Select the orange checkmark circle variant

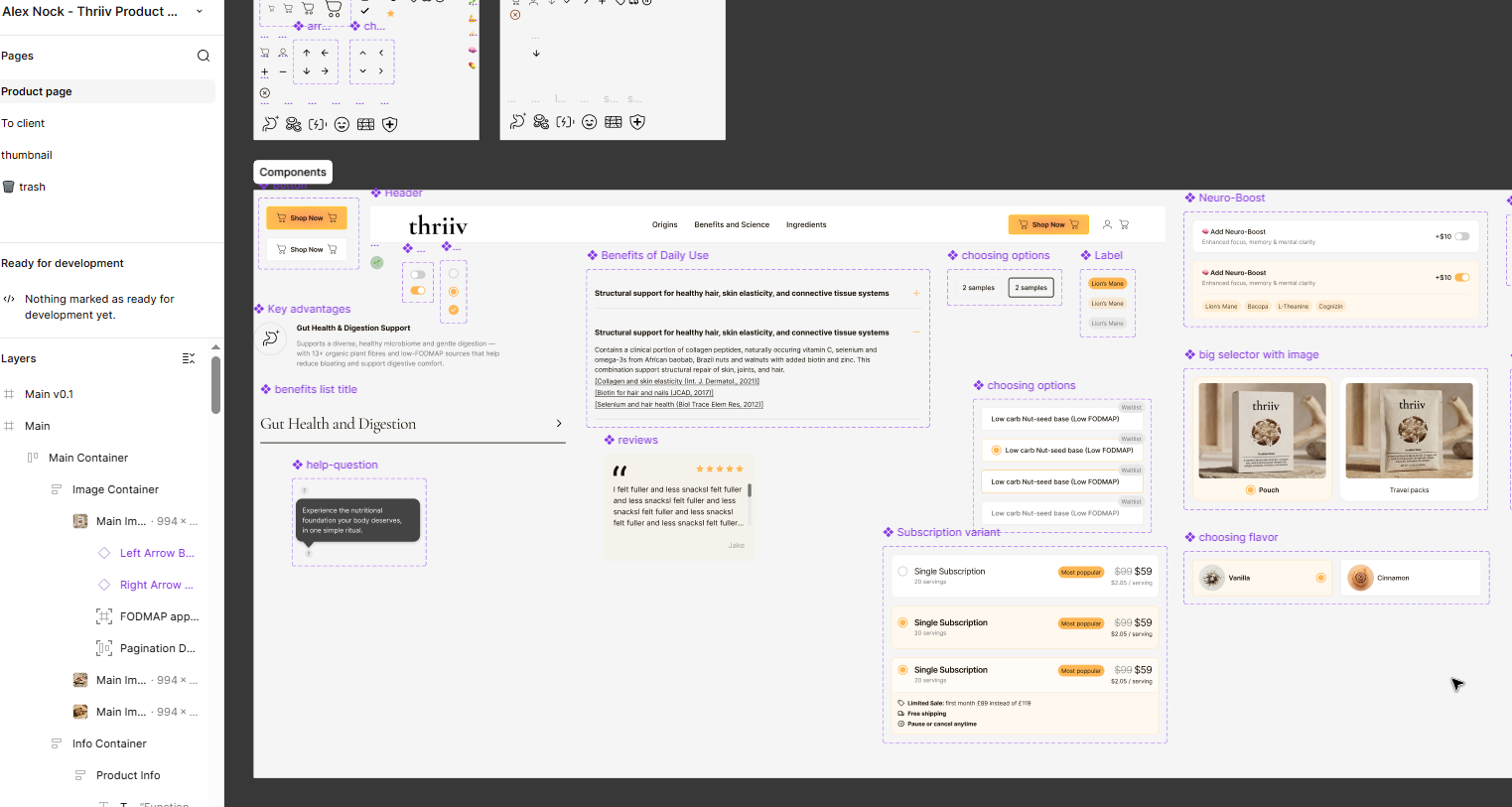(454, 310)
